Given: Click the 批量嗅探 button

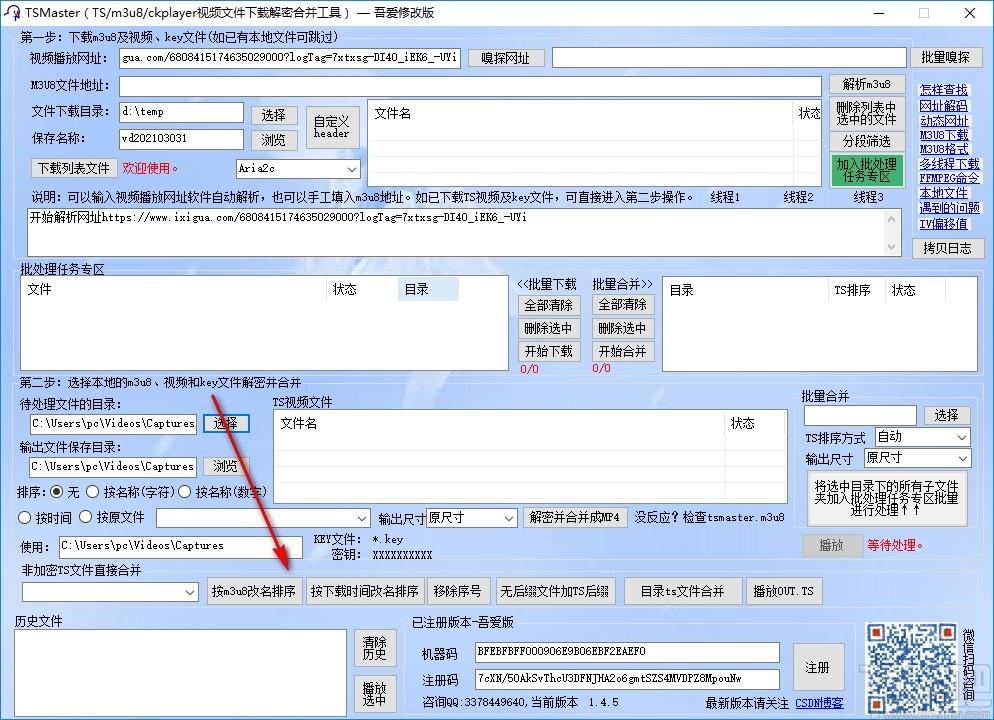Looking at the screenshot, I should point(945,57).
